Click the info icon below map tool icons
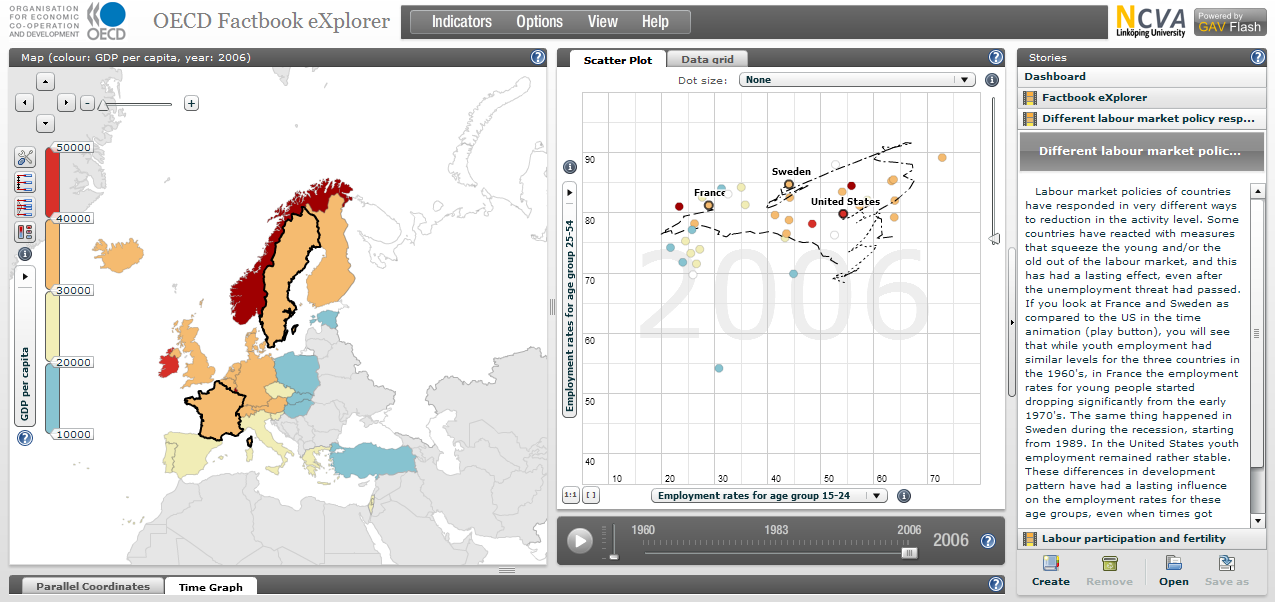This screenshot has width=1275, height=602. tap(25, 254)
